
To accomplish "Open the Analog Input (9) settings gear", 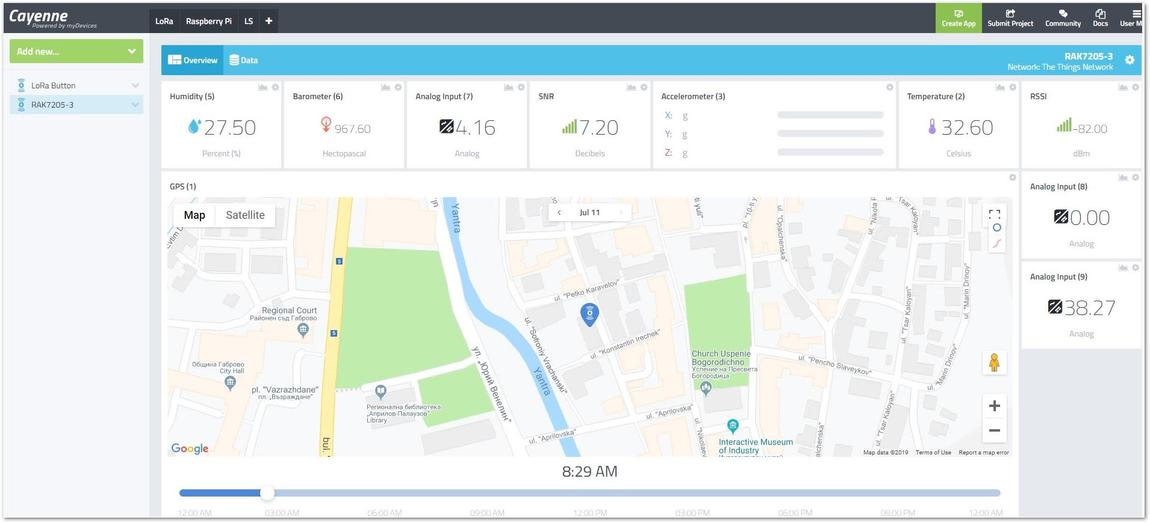I will 1135,268.
